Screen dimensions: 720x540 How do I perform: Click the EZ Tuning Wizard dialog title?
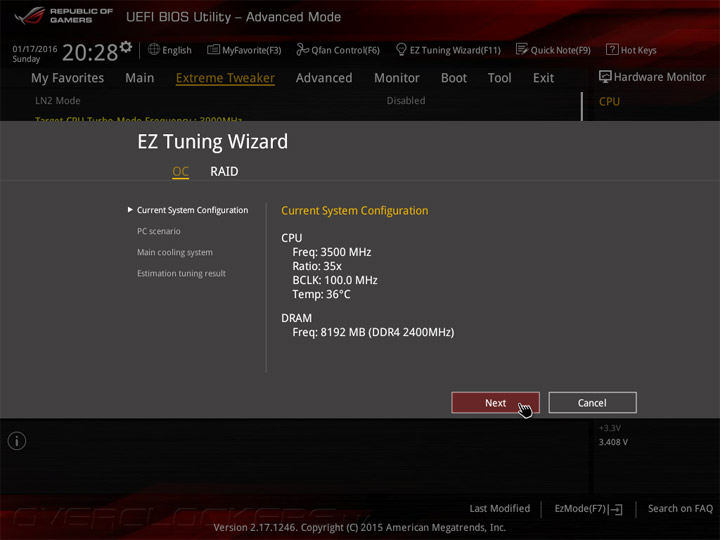coord(213,141)
